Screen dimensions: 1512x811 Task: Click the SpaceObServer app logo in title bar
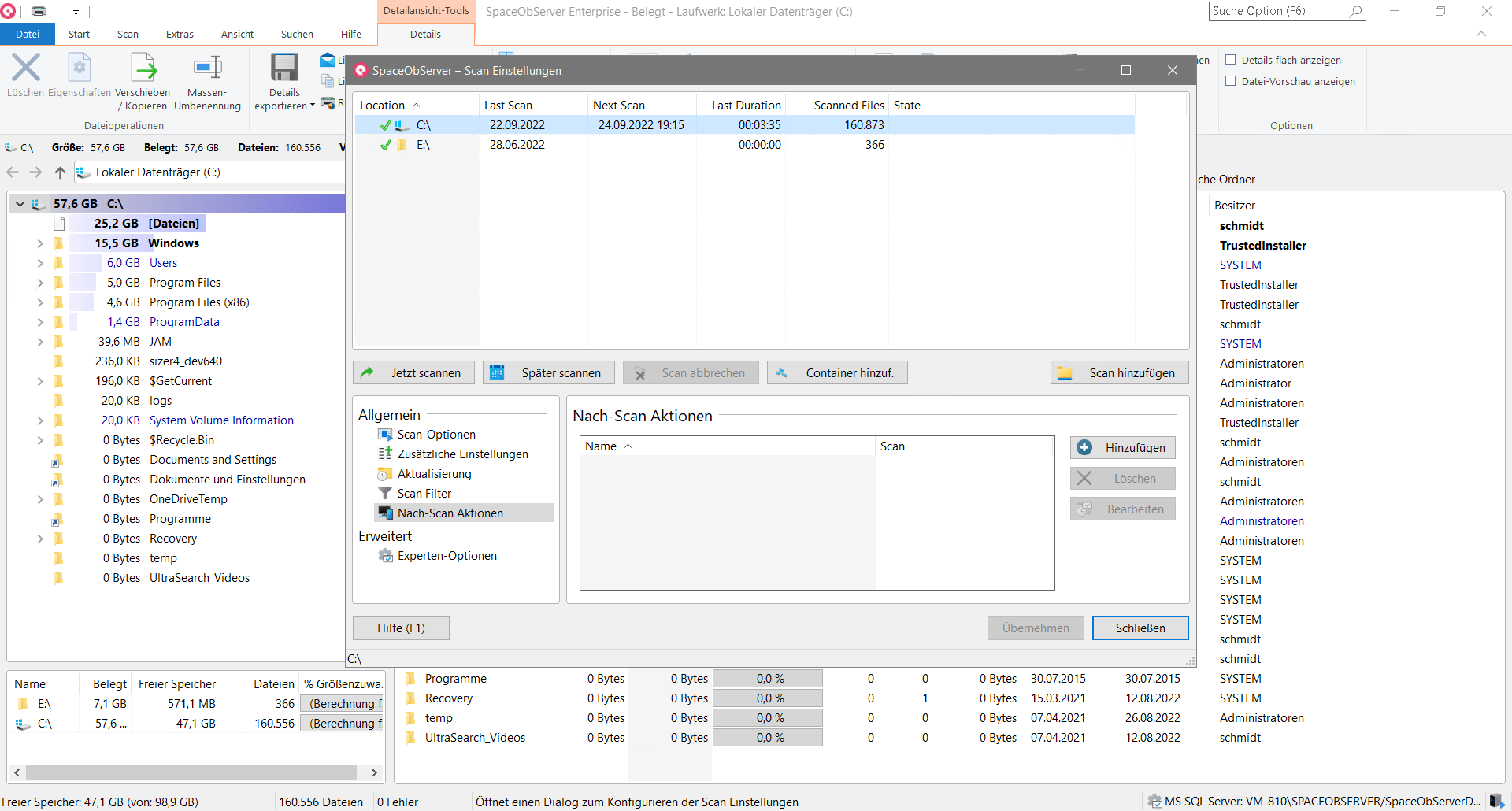click(8, 12)
